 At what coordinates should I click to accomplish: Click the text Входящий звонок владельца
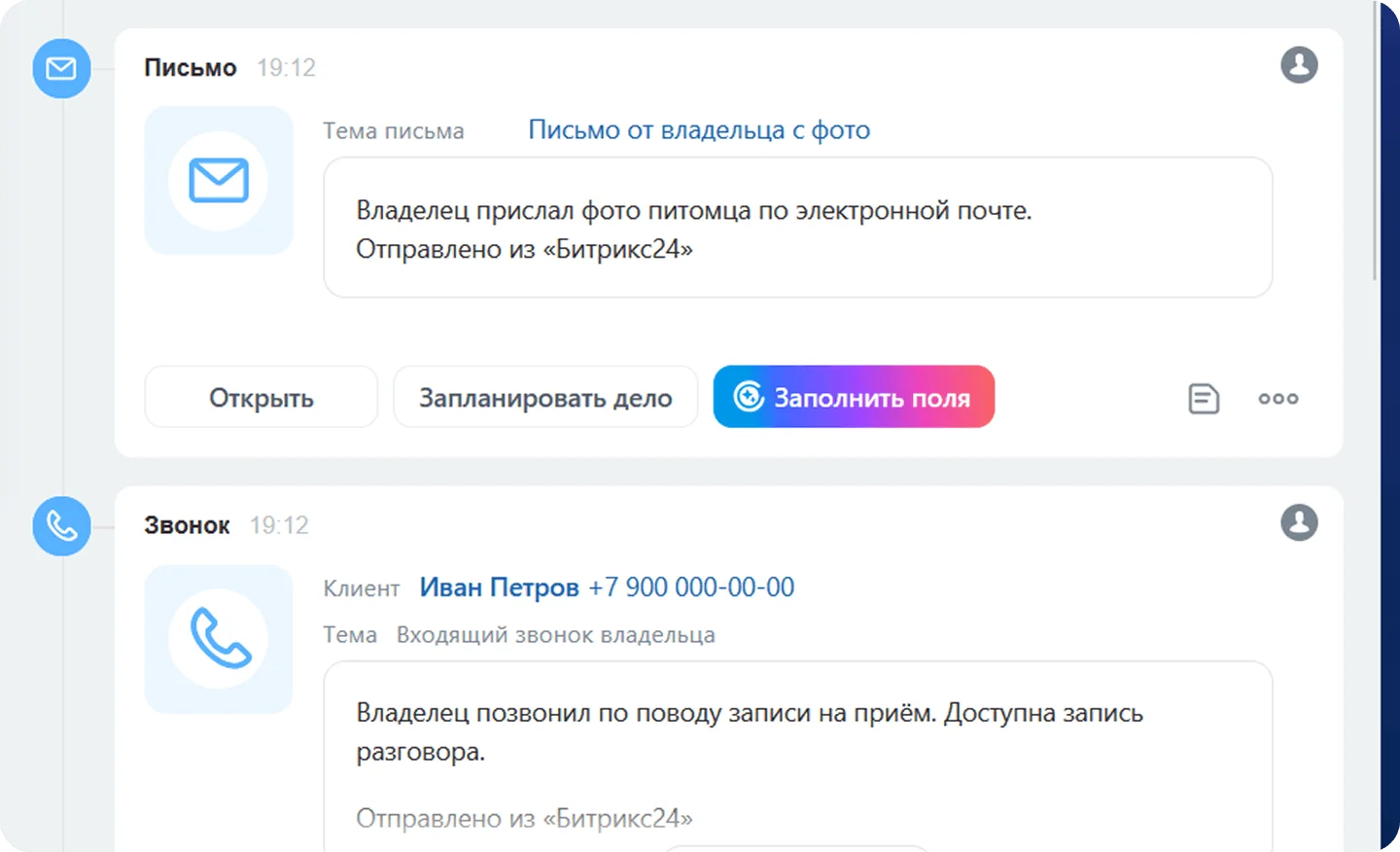click(x=555, y=635)
